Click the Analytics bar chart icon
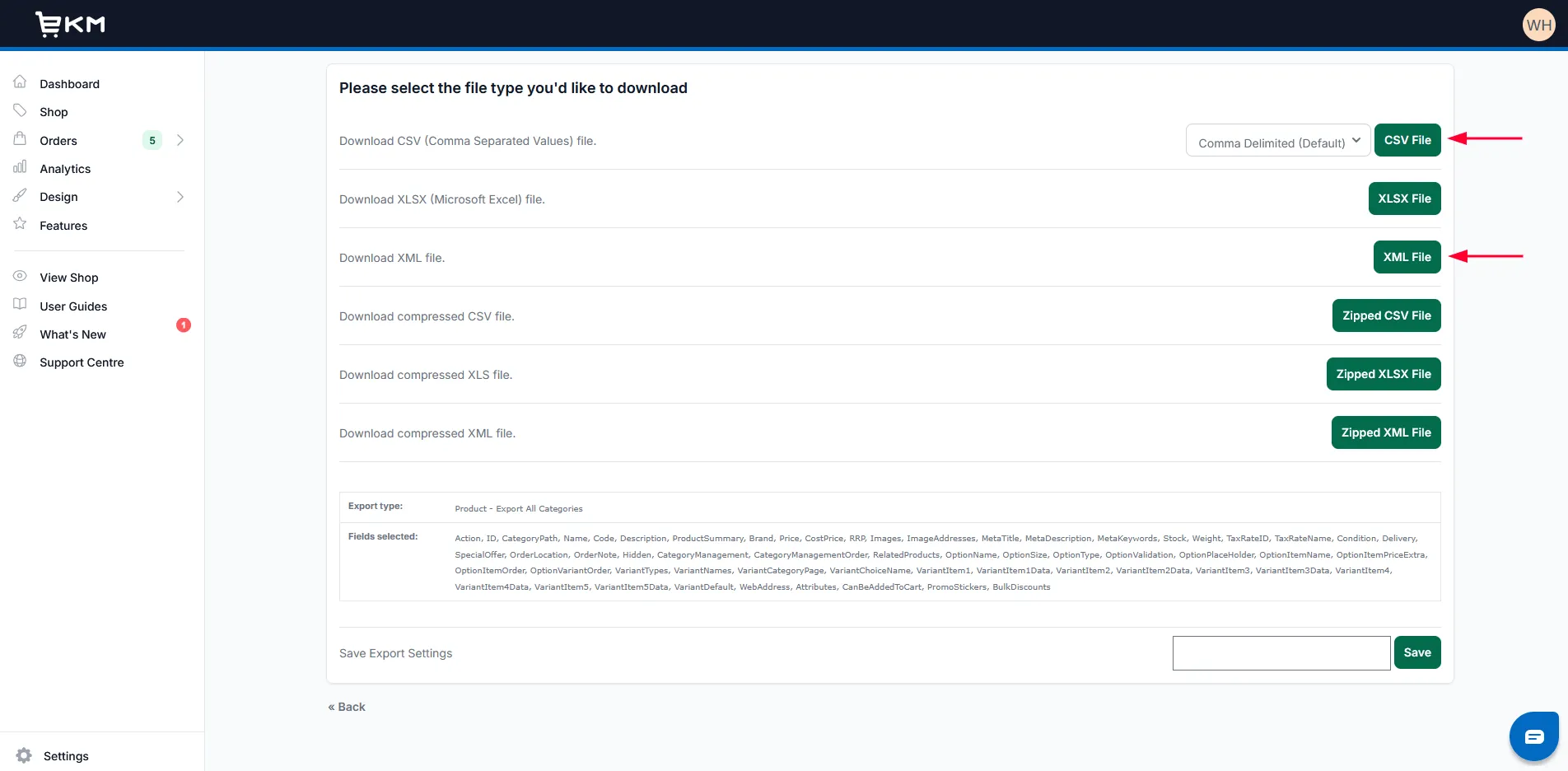Image resolution: width=1568 pixels, height=771 pixels. tap(21, 167)
